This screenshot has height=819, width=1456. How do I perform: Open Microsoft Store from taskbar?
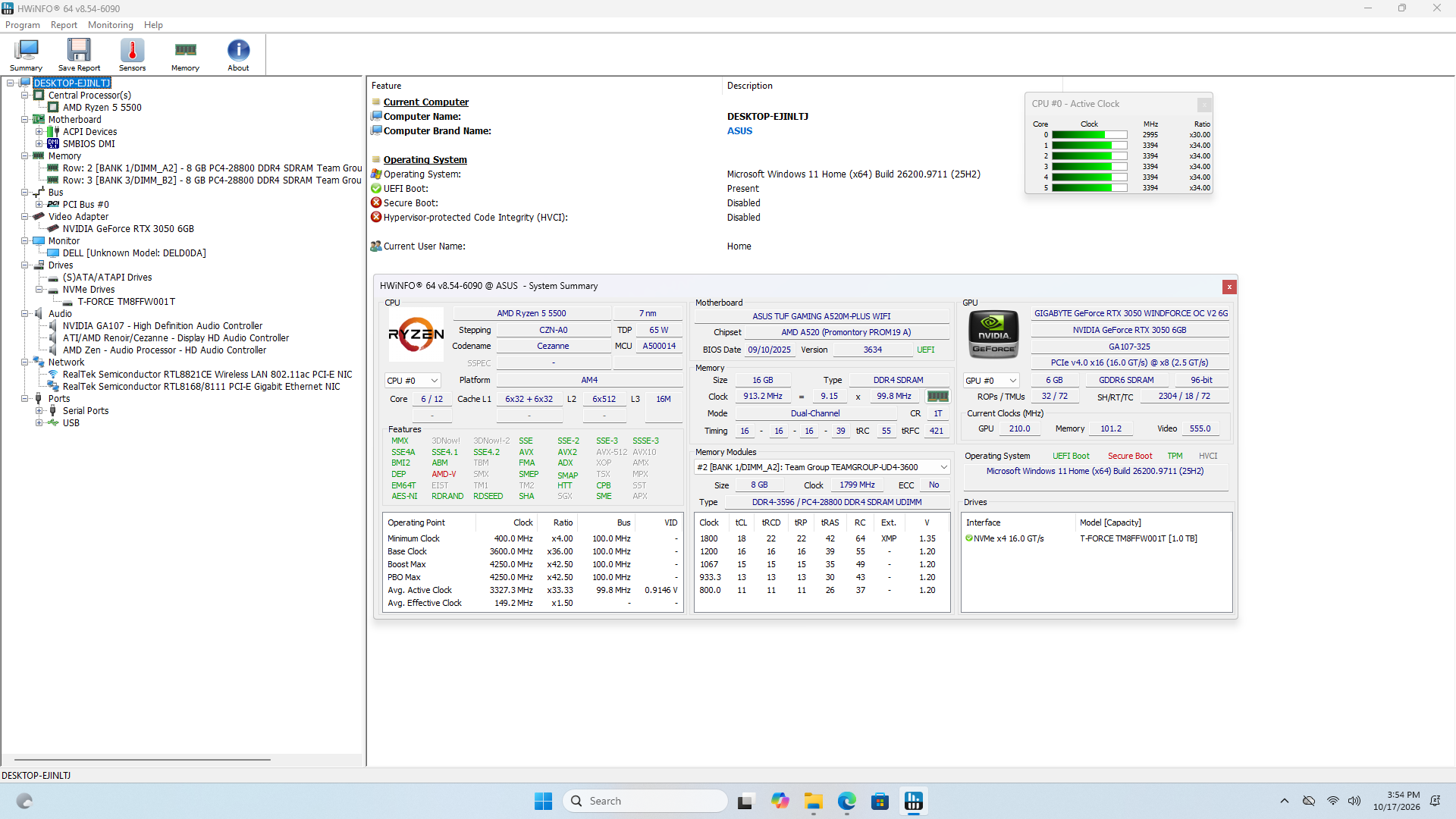click(x=880, y=801)
